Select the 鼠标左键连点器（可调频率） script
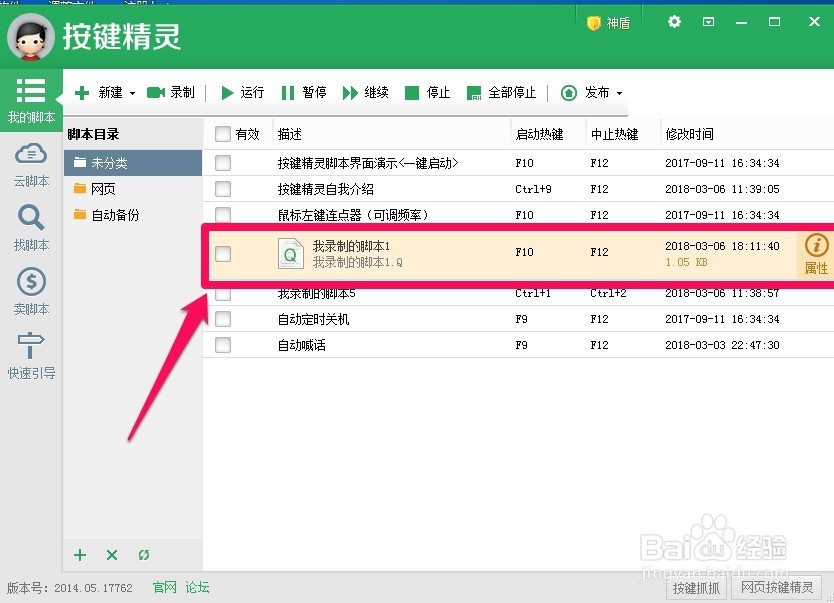834x603 pixels. [353, 215]
